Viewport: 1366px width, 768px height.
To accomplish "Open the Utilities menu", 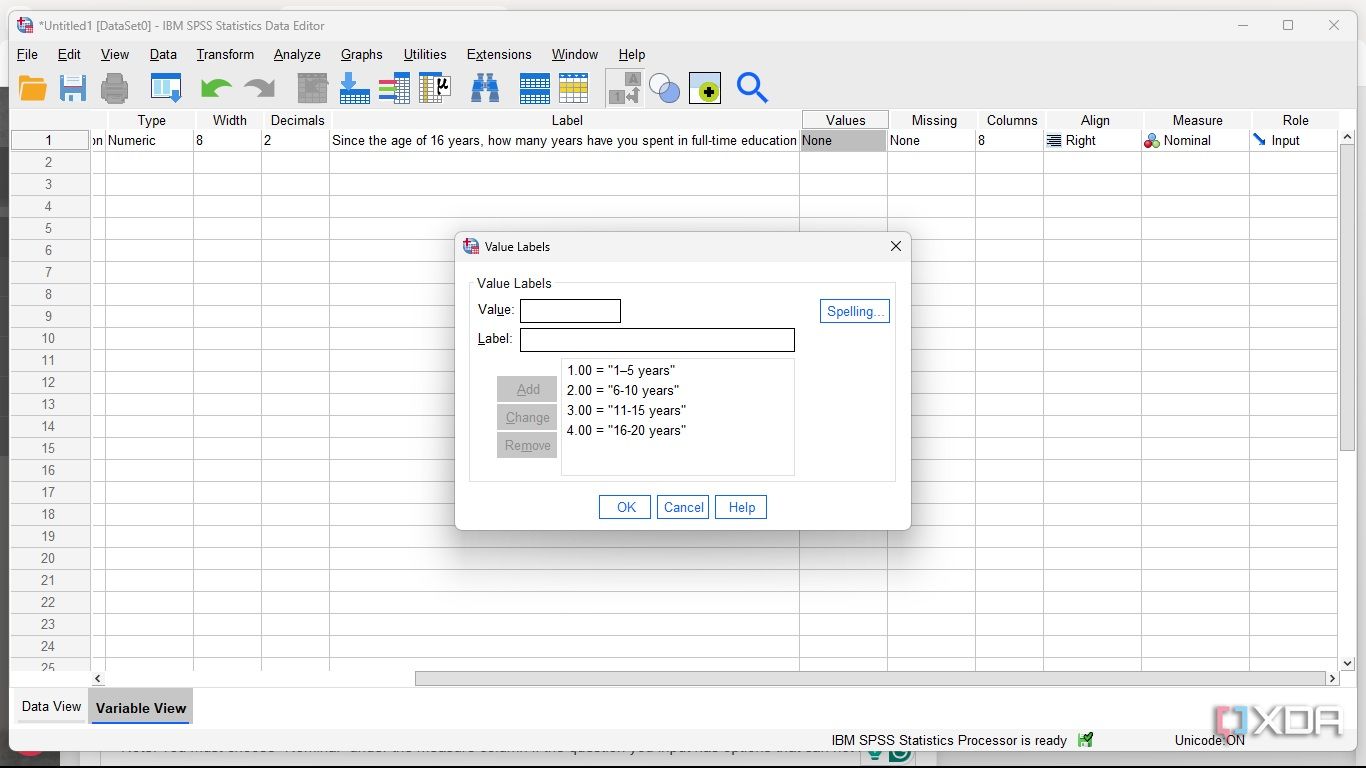I will coord(425,54).
